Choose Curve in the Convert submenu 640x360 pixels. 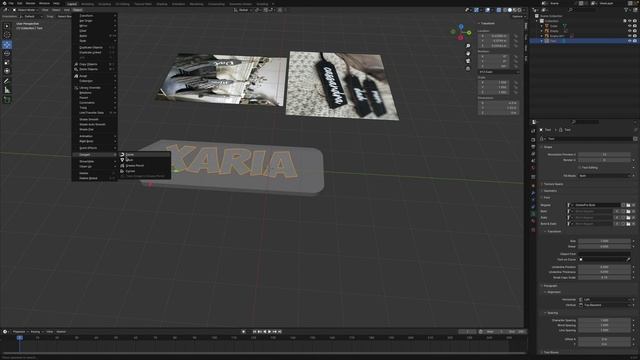tap(144, 155)
